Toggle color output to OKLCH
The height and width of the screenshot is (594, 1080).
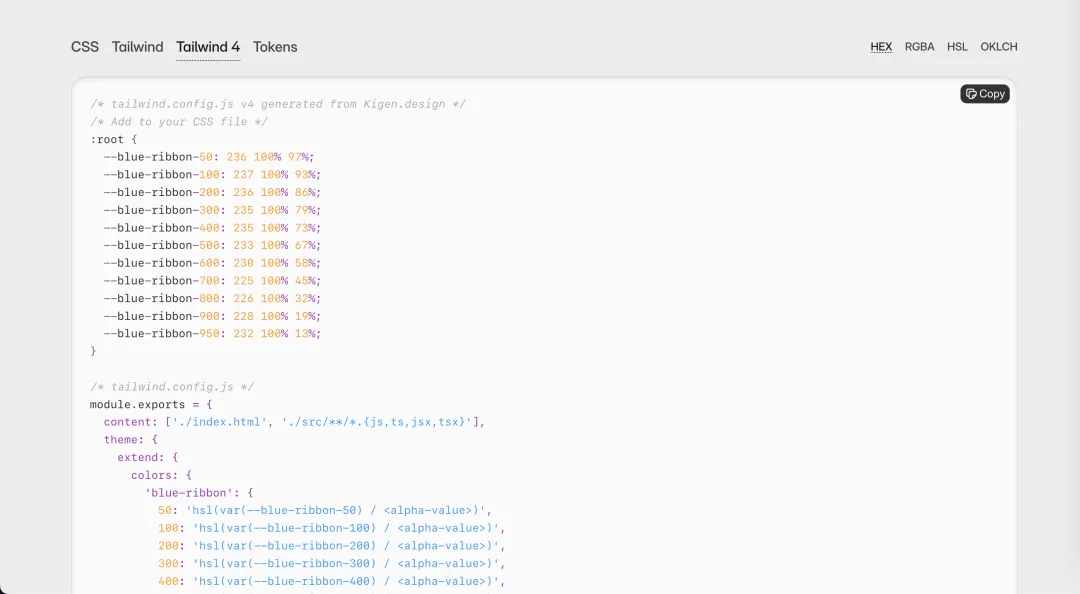[x=998, y=47]
